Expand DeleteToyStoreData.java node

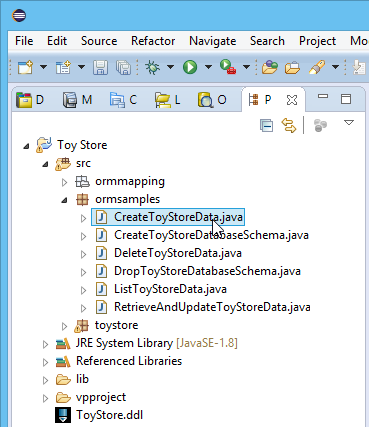(83, 254)
